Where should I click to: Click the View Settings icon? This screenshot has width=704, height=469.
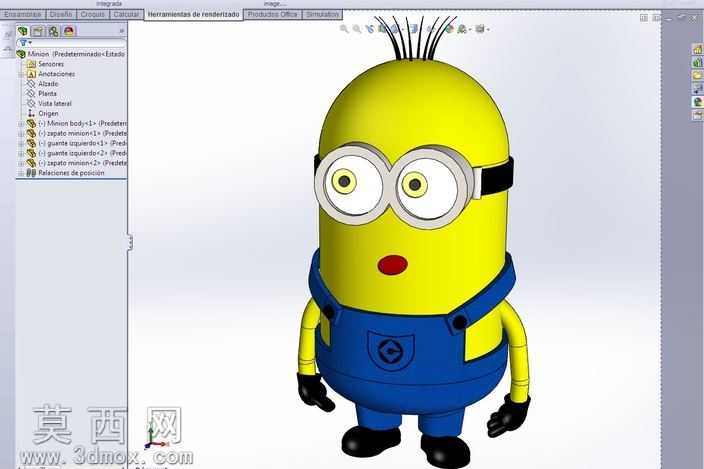pyautogui.click(x=480, y=29)
